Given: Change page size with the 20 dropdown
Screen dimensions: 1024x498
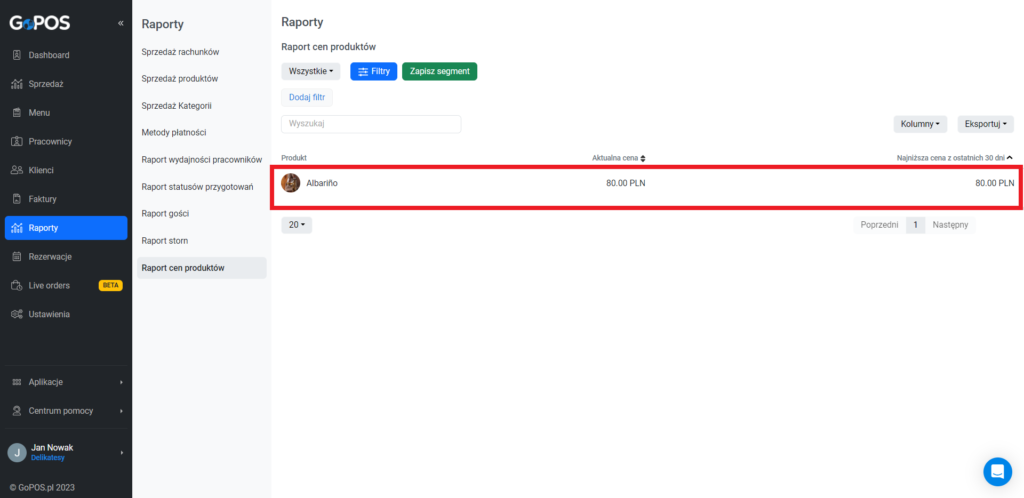Looking at the screenshot, I should click(x=296, y=225).
